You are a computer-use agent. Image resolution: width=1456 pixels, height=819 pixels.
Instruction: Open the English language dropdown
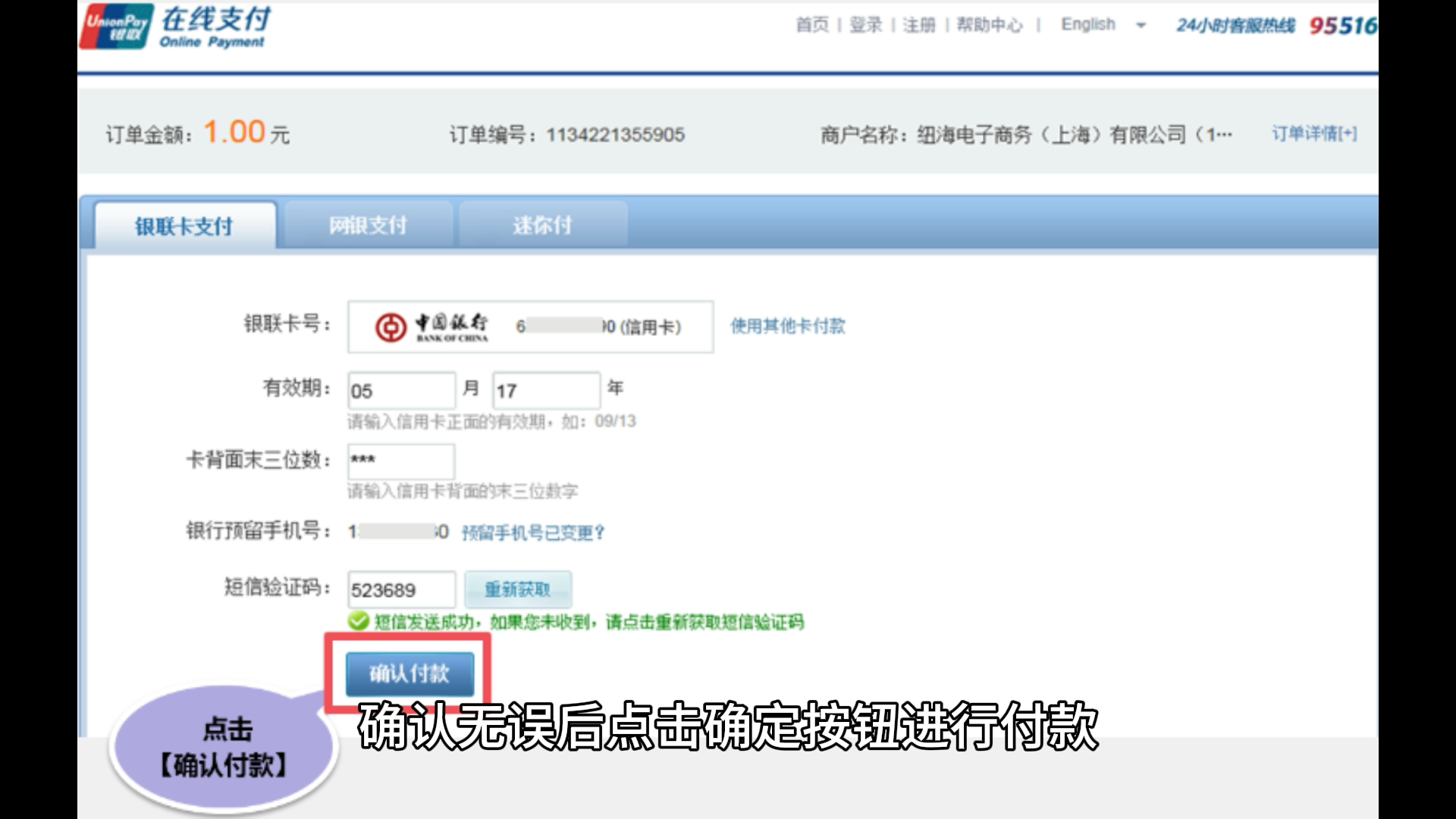pos(1103,24)
